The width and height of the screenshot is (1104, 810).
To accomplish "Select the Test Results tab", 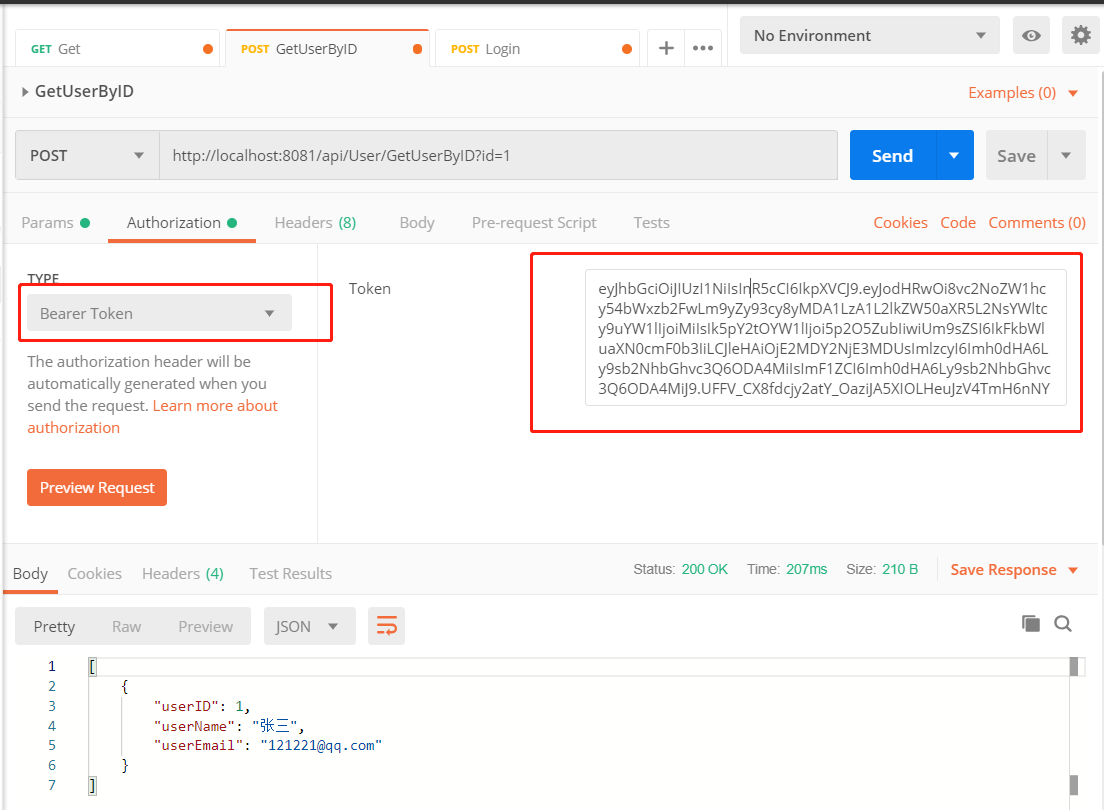I will pos(290,573).
